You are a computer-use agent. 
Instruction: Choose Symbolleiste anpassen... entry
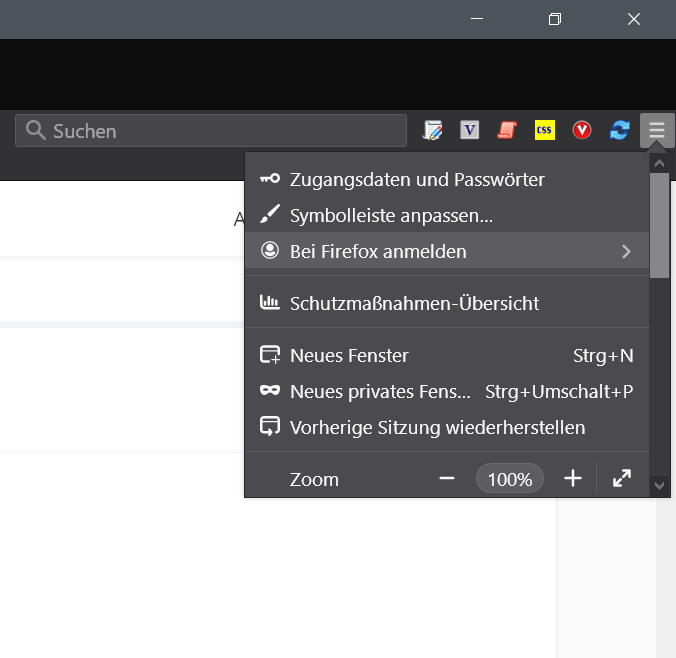click(391, 216)
